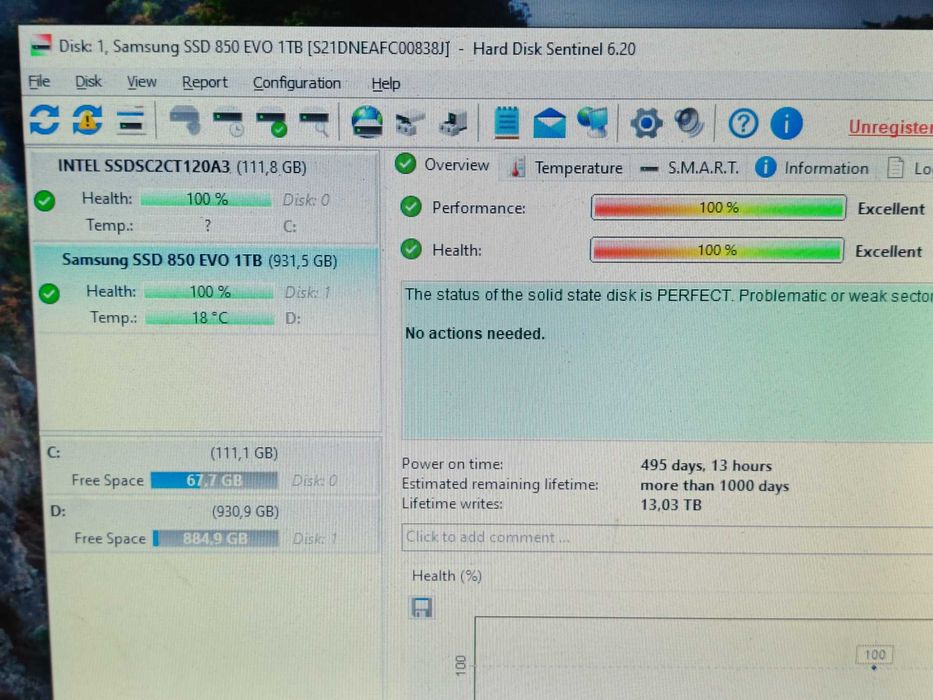The width and height of the screenshot is (933, 700).
Task: Open the blue notepad report icon
Action: [x=506, y=123]
